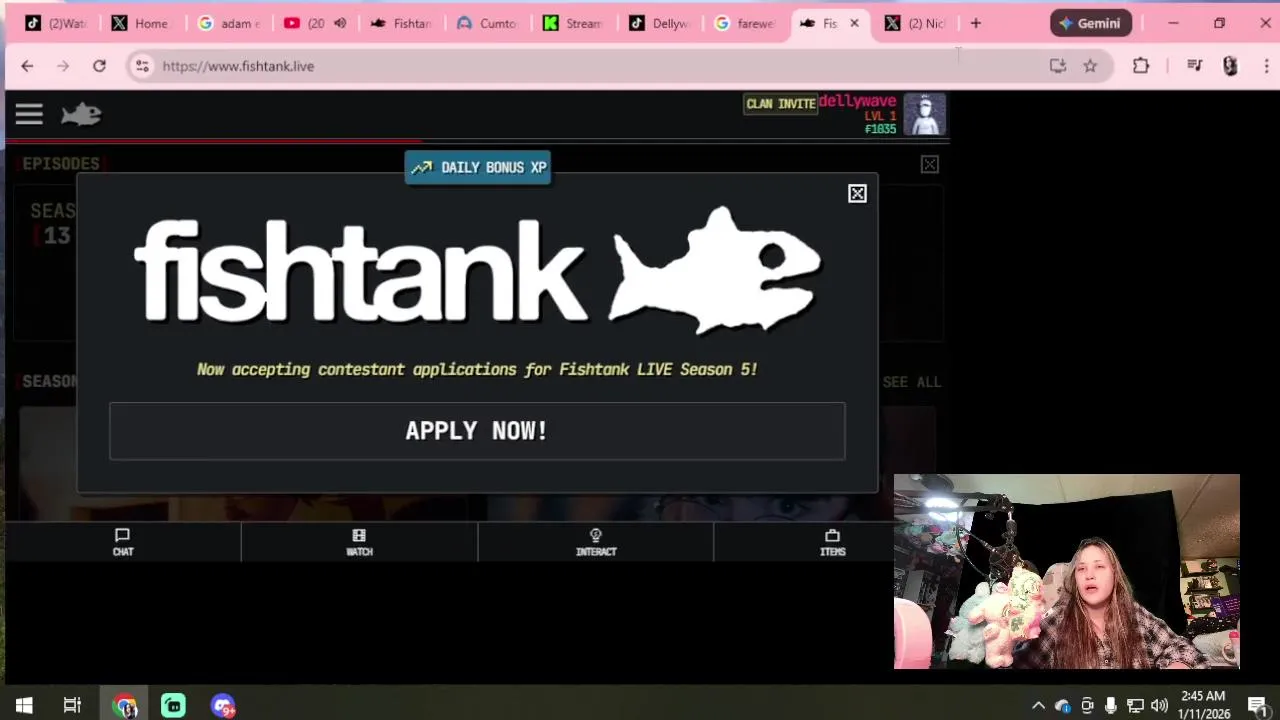This screenshot has width=1280, height=720.
Task: Open the volume speaker tray icon
Action: 1159,706
